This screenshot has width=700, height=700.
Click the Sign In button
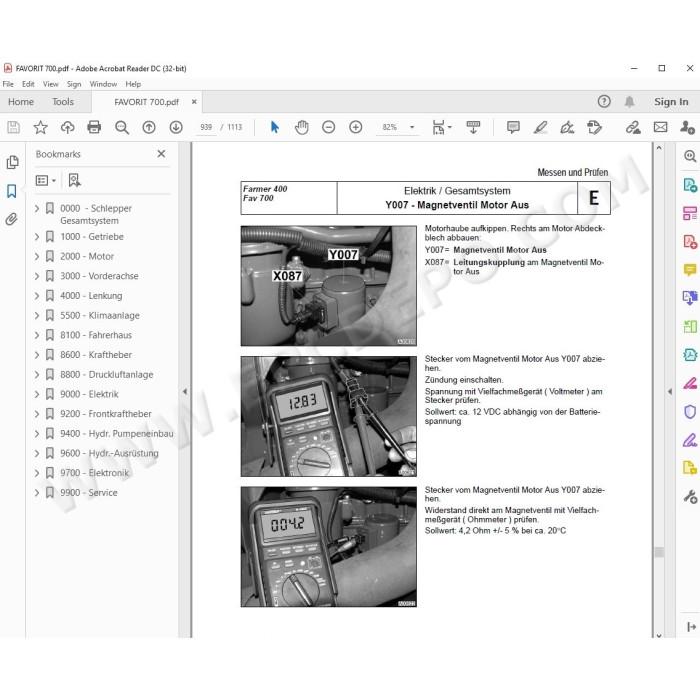click(x=671, y=102)
